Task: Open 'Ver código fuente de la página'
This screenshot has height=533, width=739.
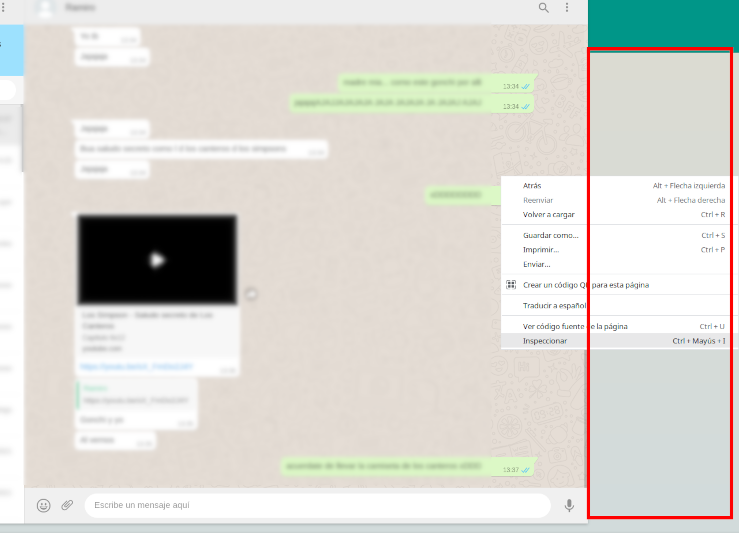Action: [x=575, y=326]
